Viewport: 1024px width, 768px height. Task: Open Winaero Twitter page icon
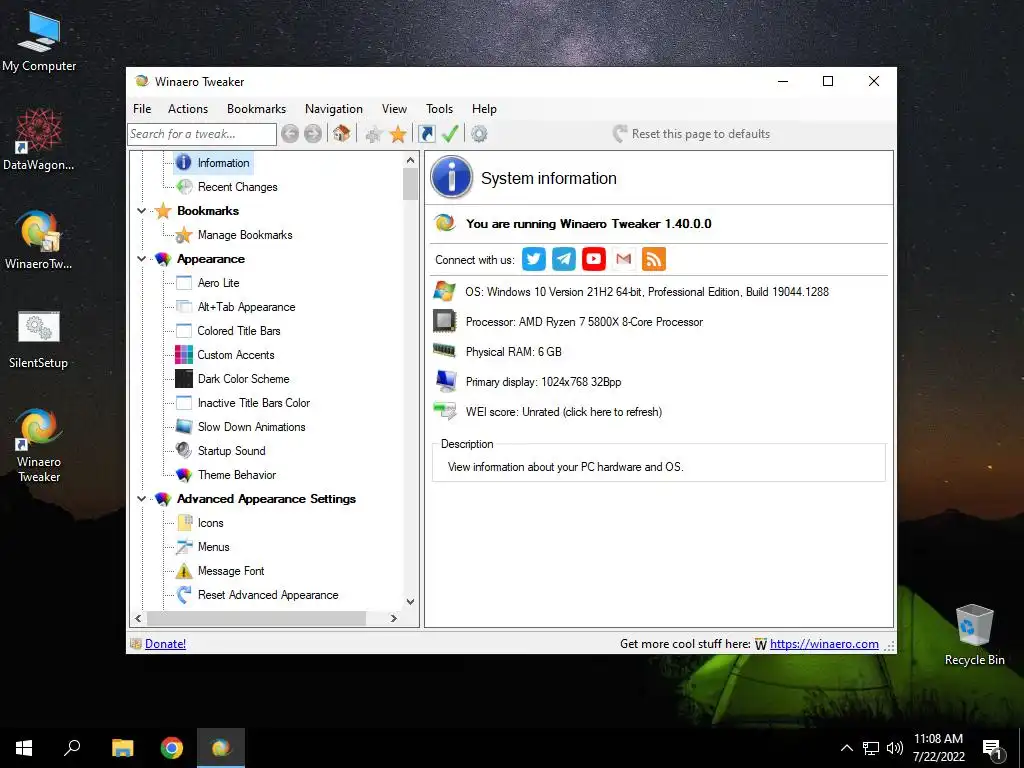point(534,259)
